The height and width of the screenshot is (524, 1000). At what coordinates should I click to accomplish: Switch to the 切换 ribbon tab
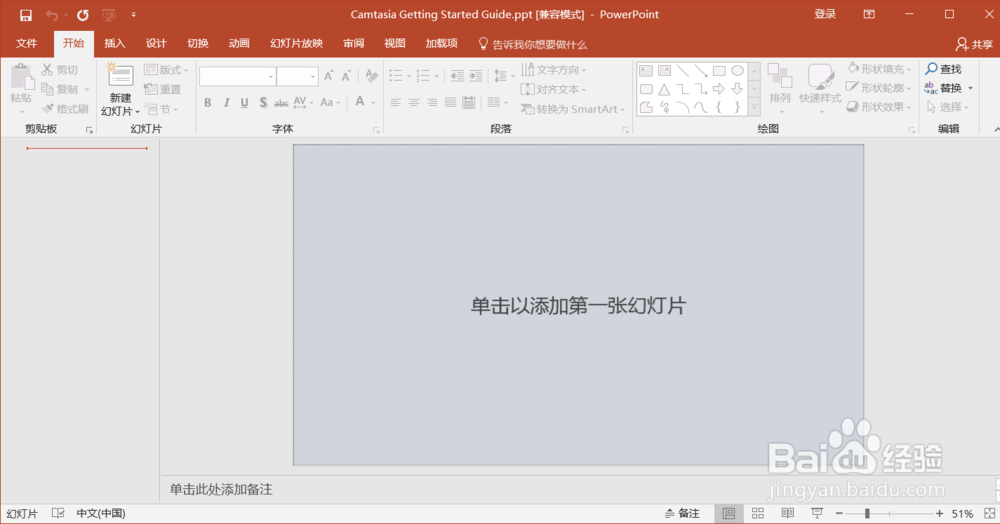(x=198, y=43)
